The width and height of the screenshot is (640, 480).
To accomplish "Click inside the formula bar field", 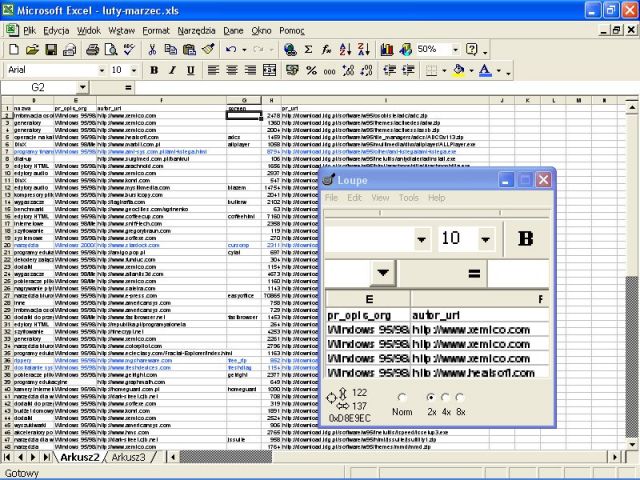I will (386, 87).
